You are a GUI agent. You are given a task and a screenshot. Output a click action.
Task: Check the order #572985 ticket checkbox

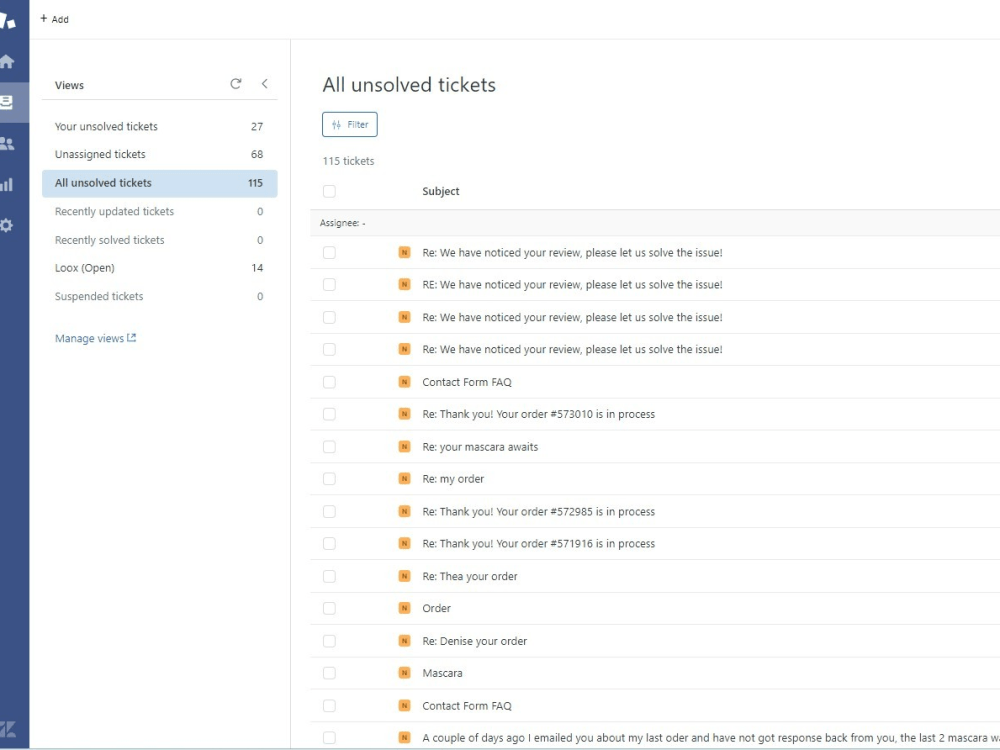329,511
